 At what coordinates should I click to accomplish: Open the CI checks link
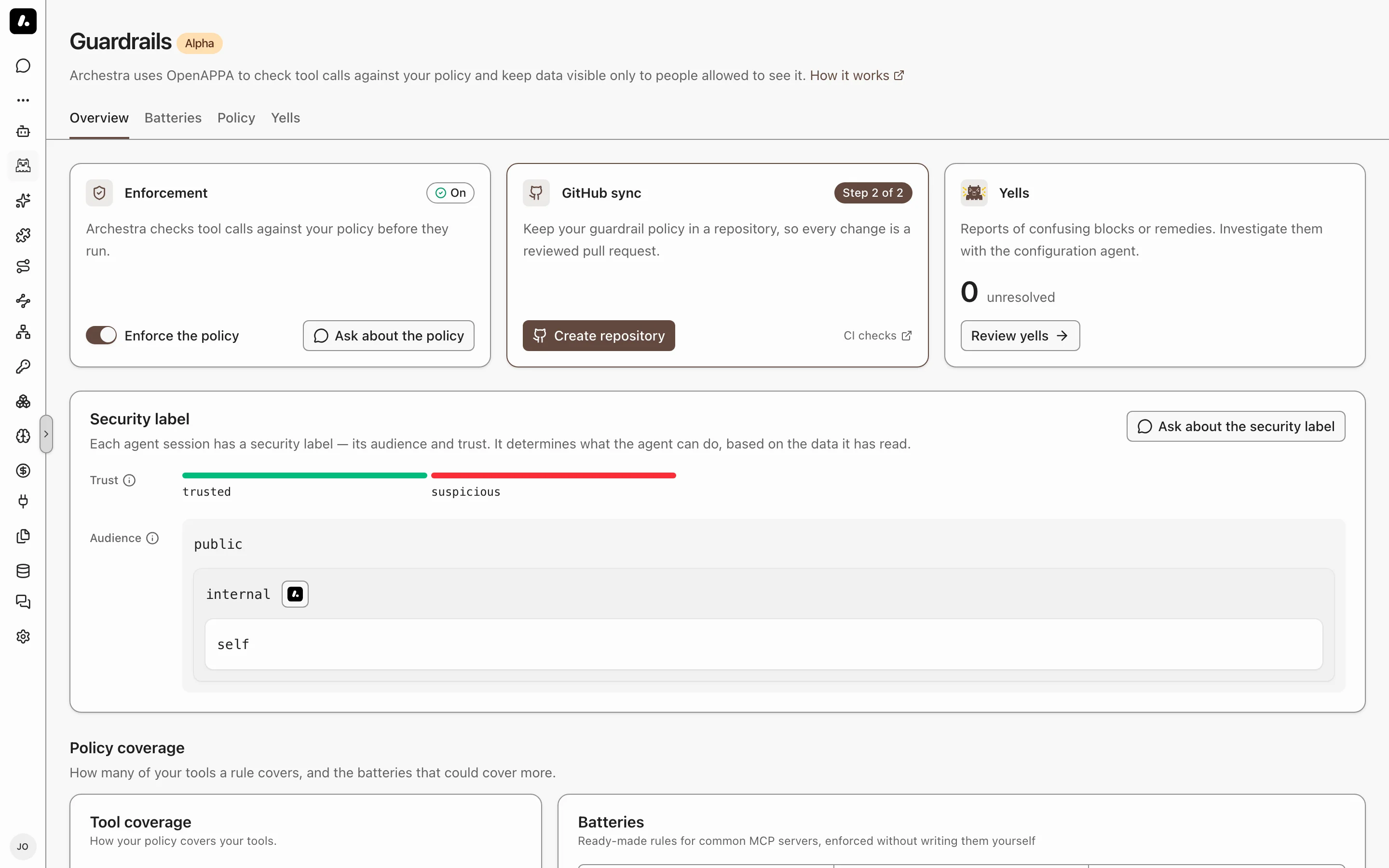click(x=877, y=336)
